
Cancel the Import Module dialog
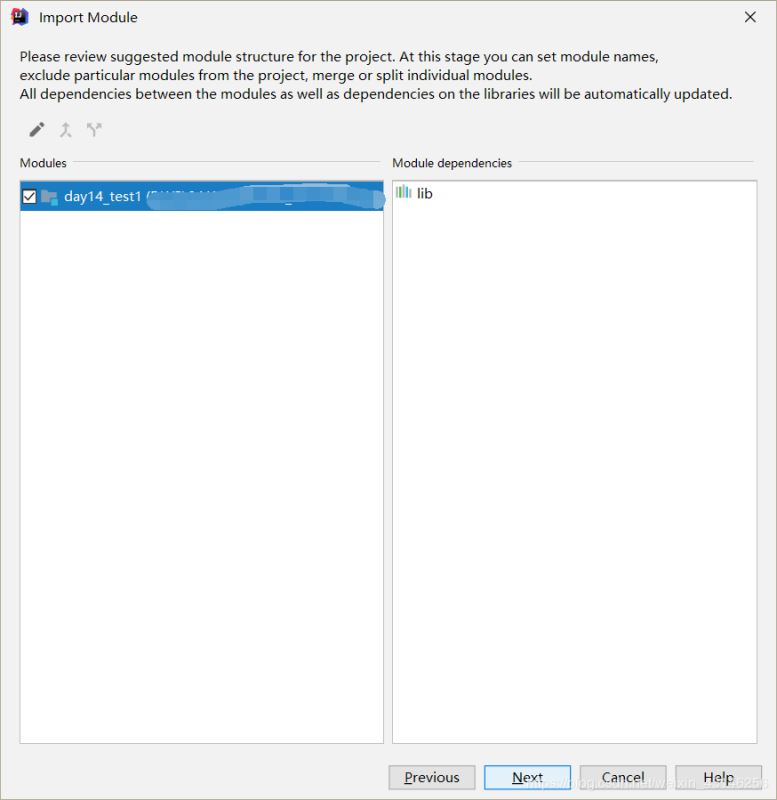(x=622, y=777)
